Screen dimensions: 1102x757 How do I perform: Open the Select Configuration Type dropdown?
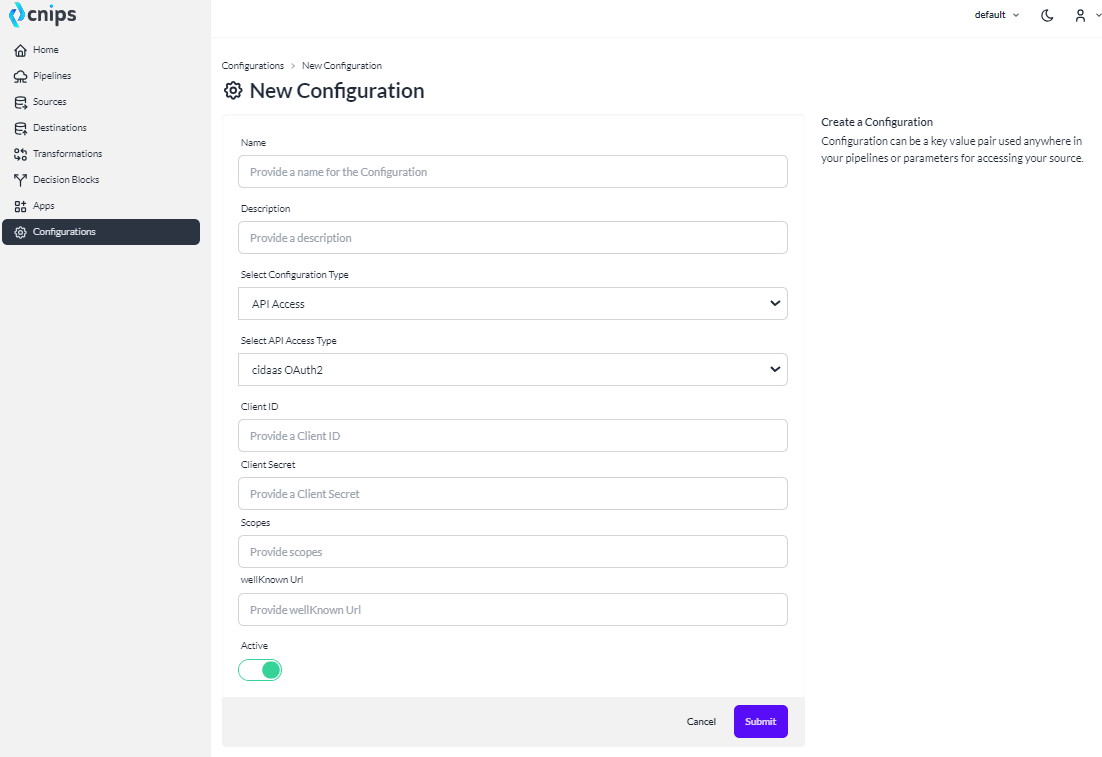tap(512, 304)
